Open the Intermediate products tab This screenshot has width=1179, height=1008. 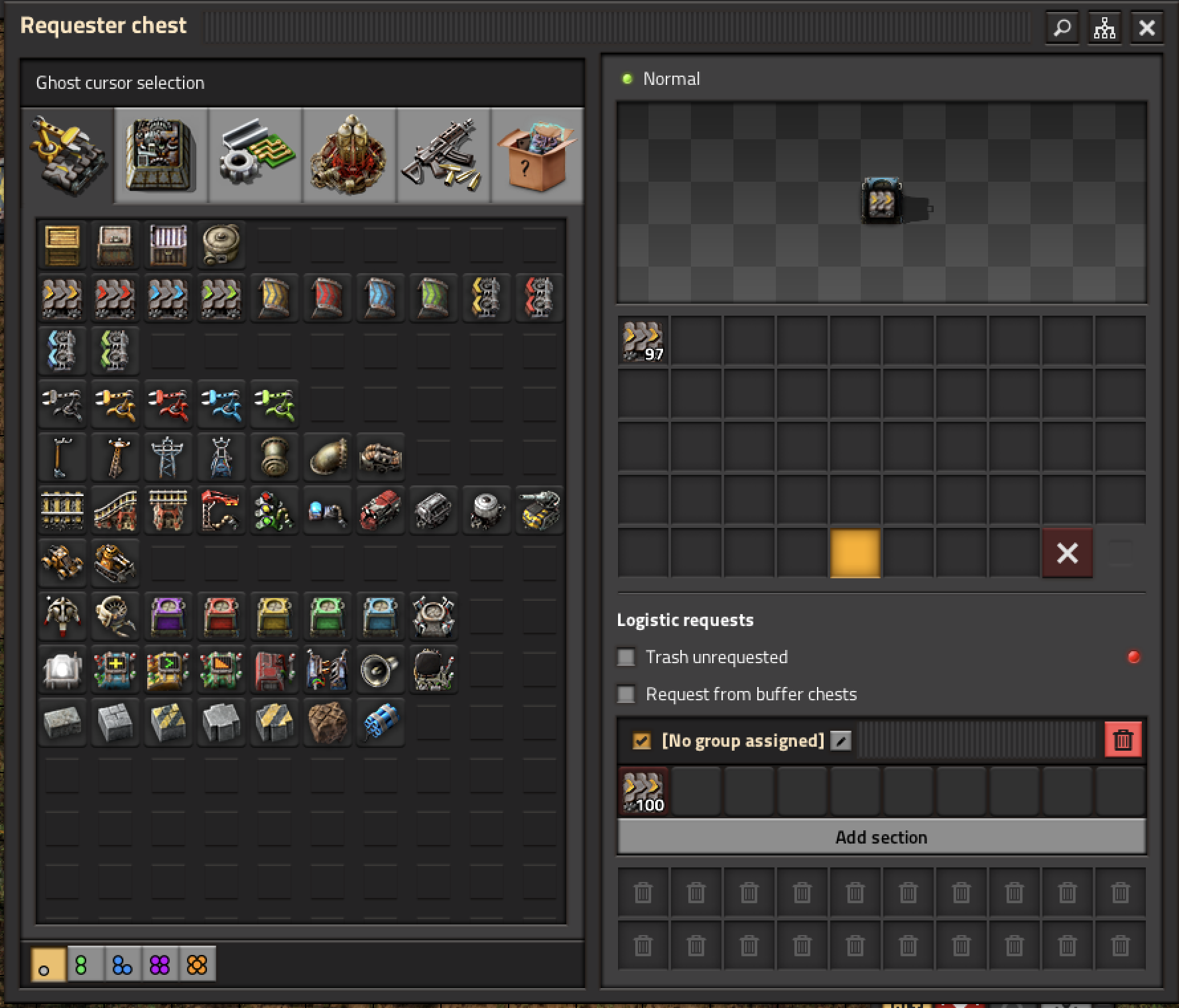tap(256, 155)
